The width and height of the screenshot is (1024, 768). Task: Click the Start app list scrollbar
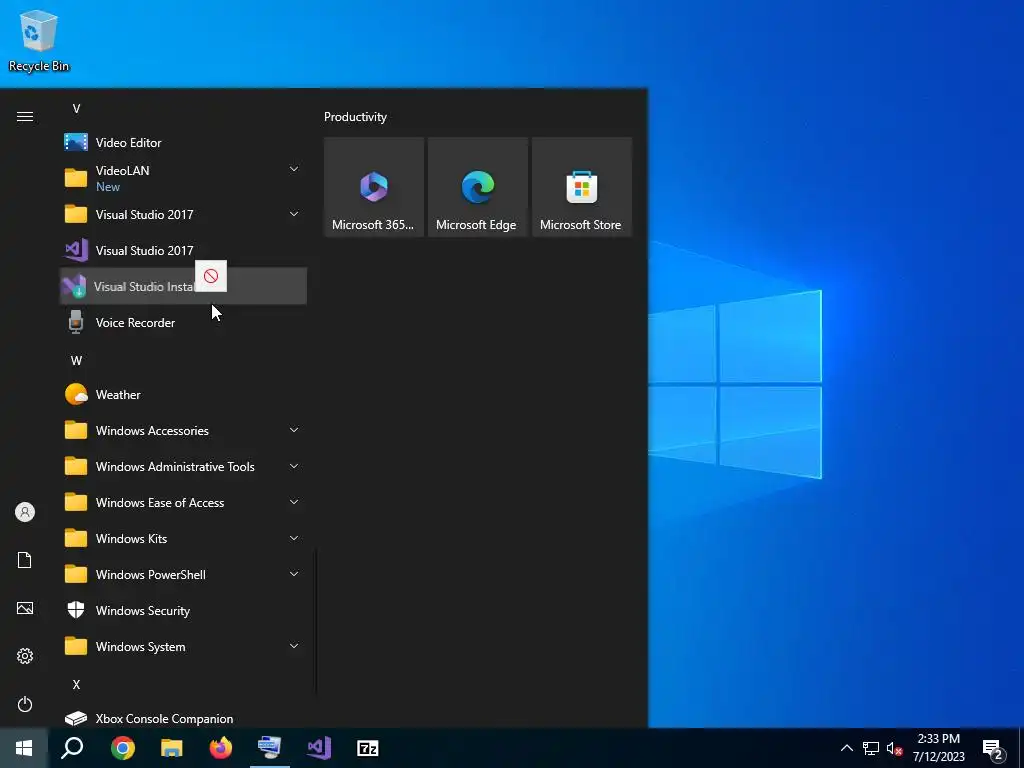[317, 620]
